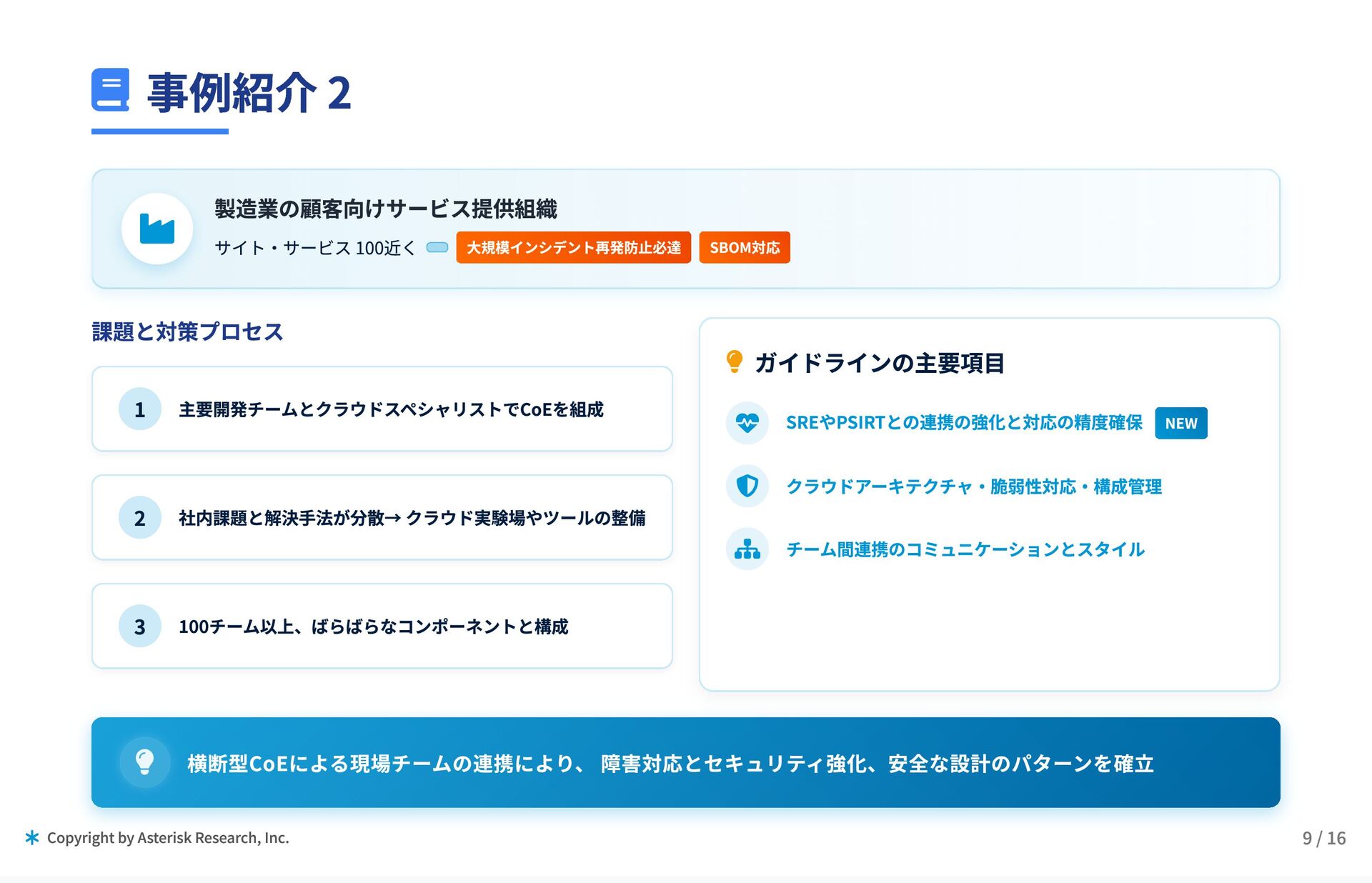Click チーム間連携のコミュニケーション link text
The width and height of the screenshot is (1372, 883).
click(x=965, y=549)
